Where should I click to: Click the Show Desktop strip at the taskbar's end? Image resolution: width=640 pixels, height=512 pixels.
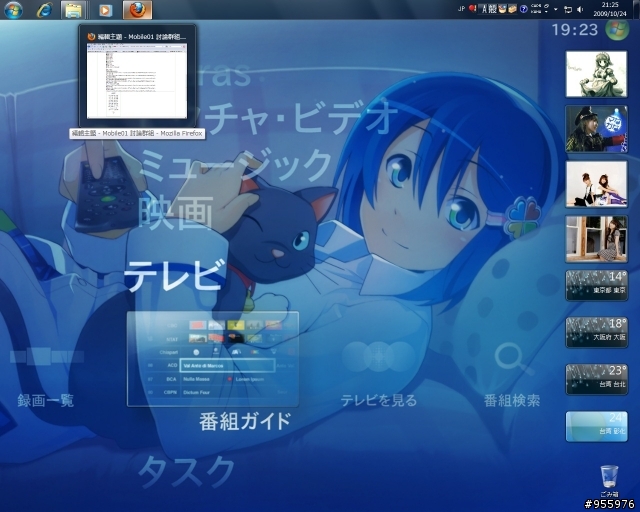(636, 10)
